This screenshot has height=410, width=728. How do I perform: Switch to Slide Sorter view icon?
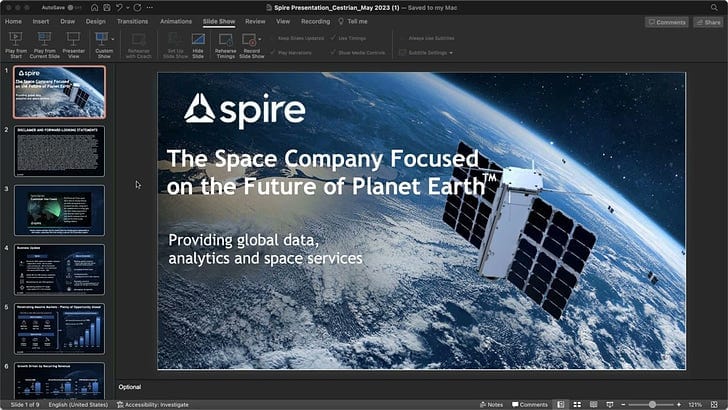pyautogui.click(x=577, y=404)
